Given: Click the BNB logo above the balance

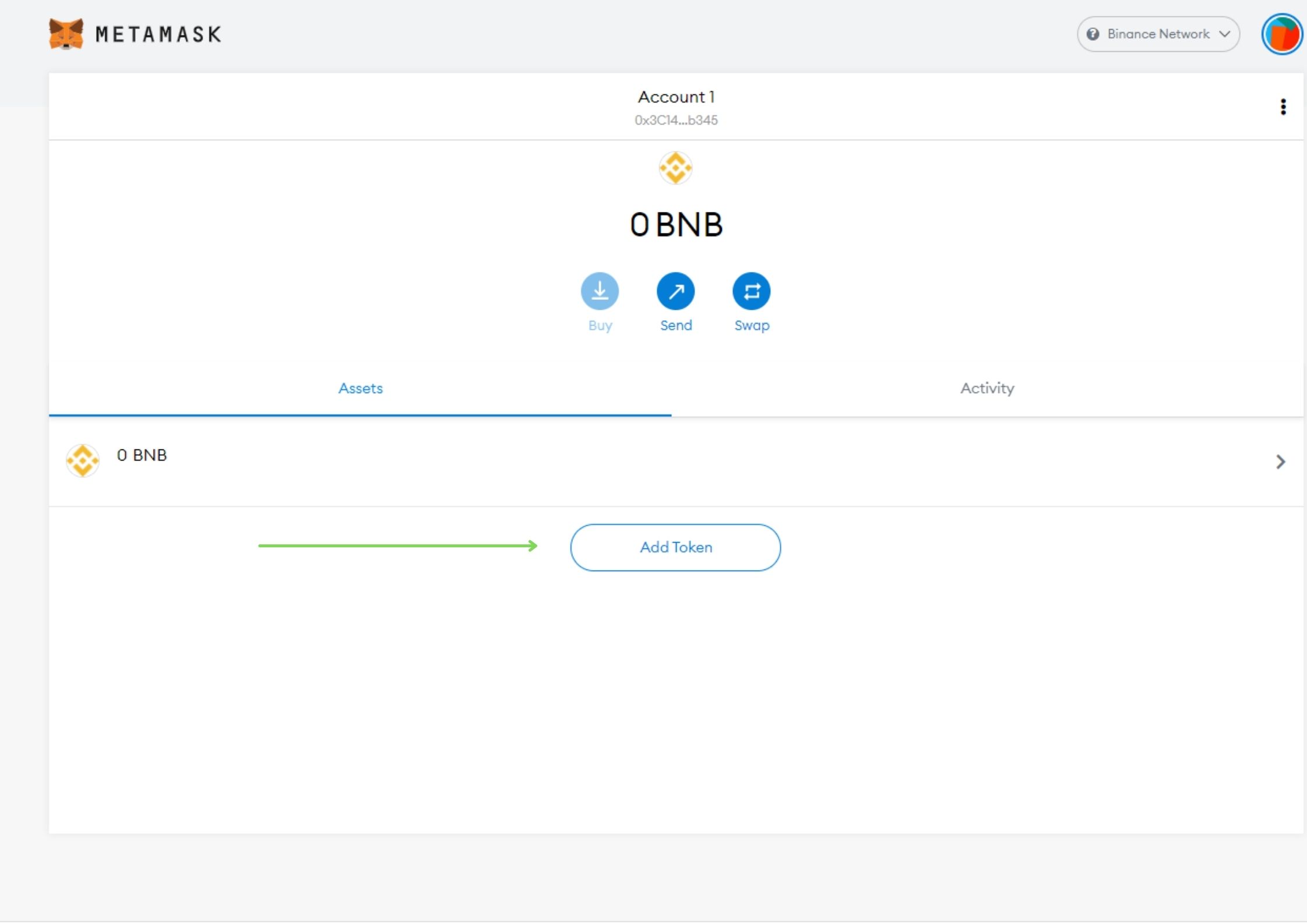Looking at the screenshot, I should coord(675,168).
